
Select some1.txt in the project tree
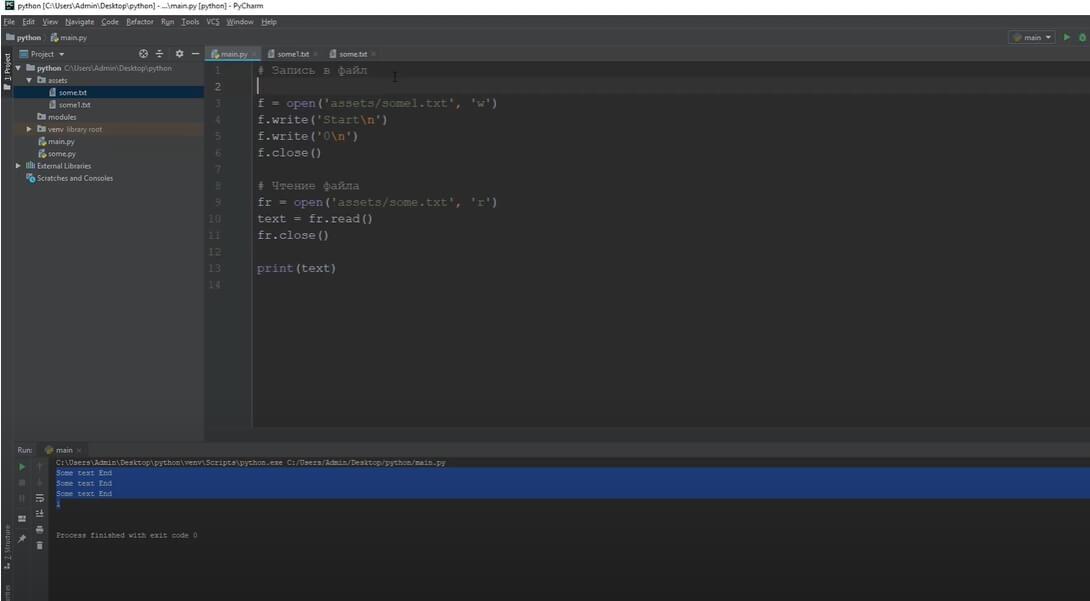click(x=74, y=105)
